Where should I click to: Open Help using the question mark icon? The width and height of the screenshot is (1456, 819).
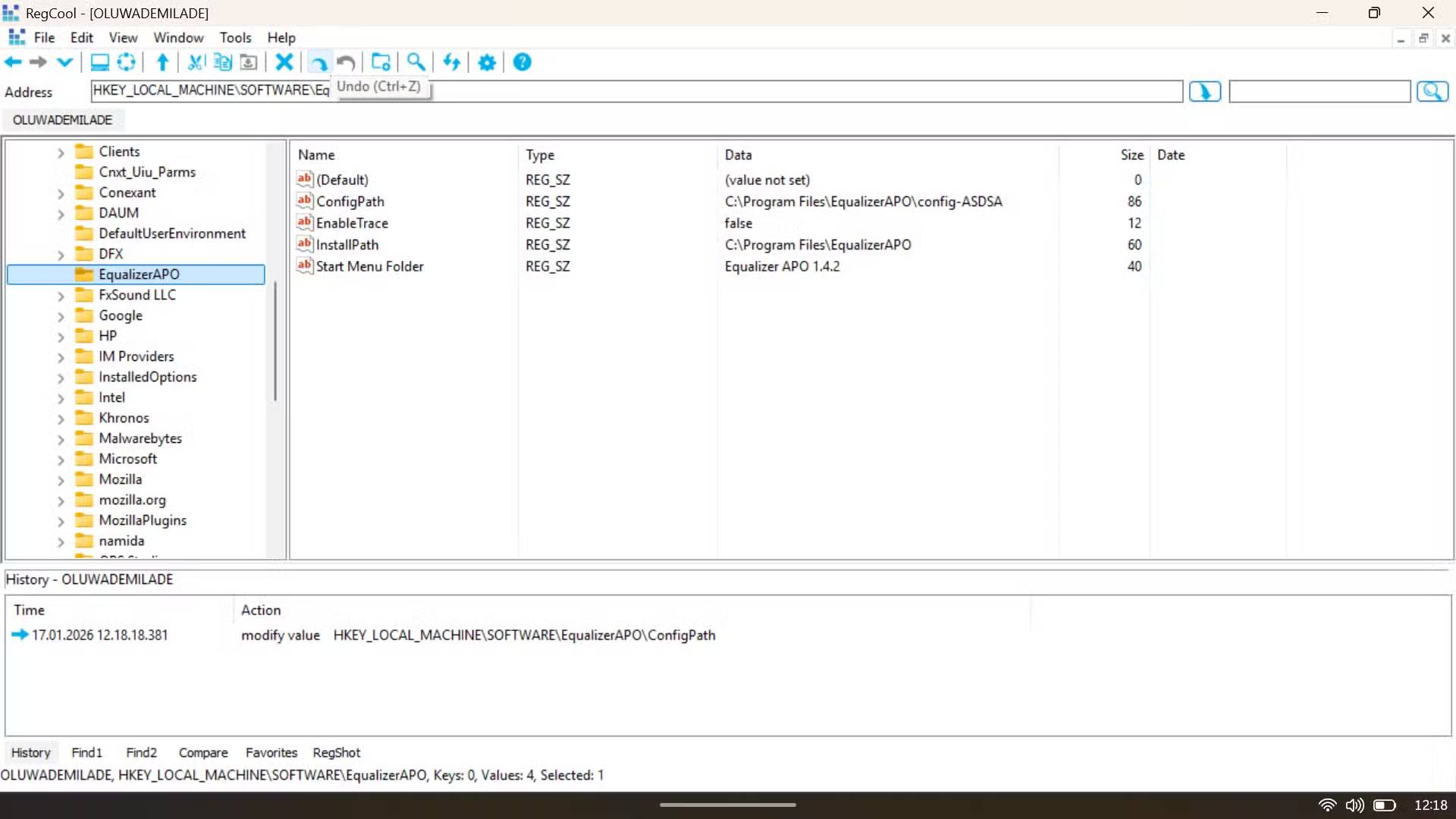522,62
